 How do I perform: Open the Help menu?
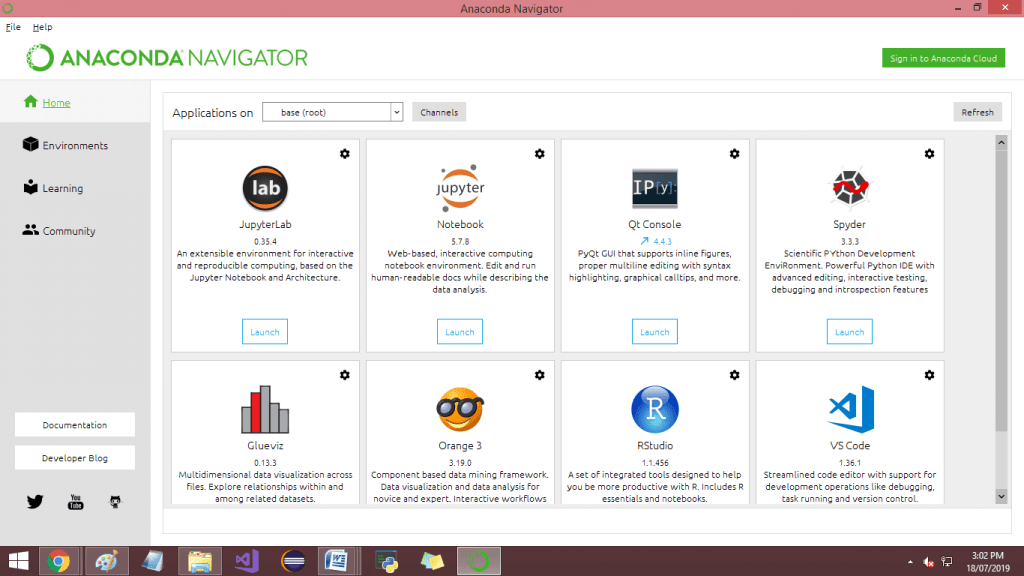click(x=42, y=27)
